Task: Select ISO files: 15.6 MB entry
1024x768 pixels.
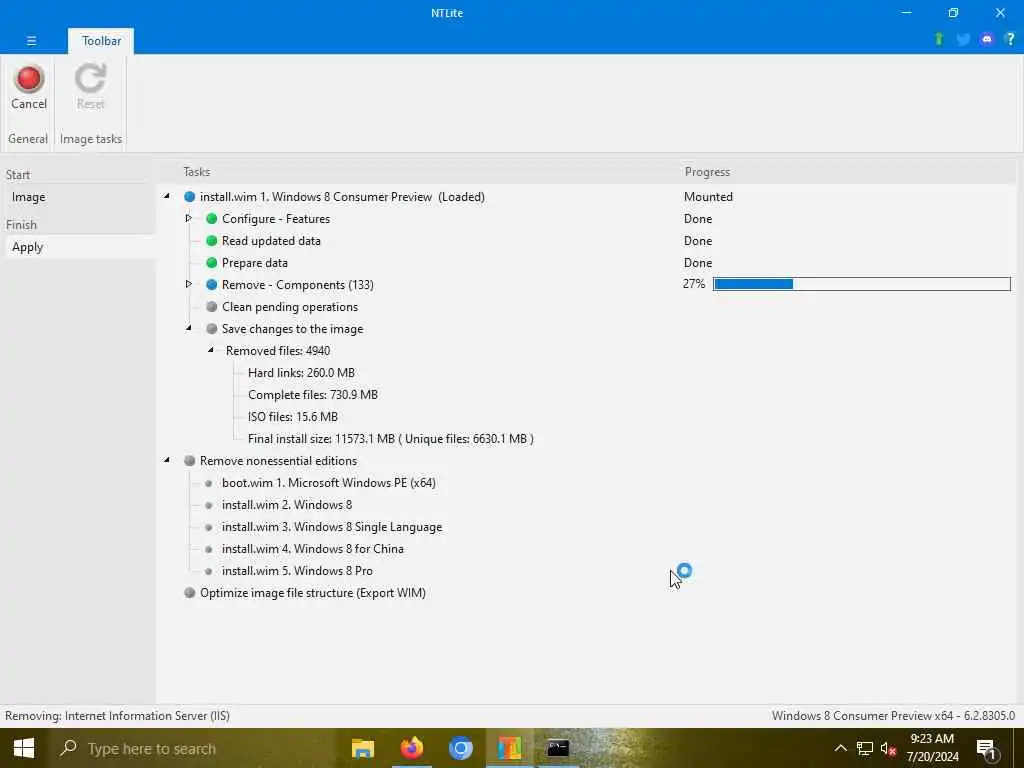Action: coord(293,417)
